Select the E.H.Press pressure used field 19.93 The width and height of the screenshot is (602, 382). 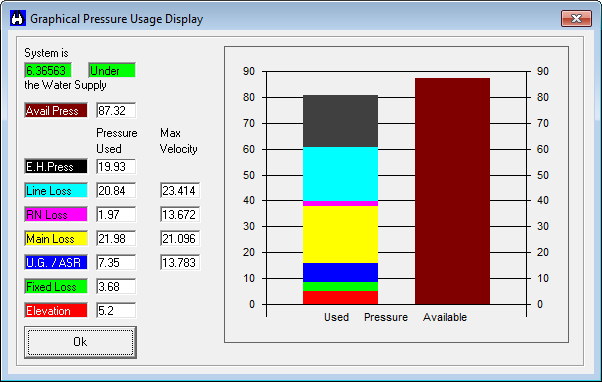(x=116, y=167)
